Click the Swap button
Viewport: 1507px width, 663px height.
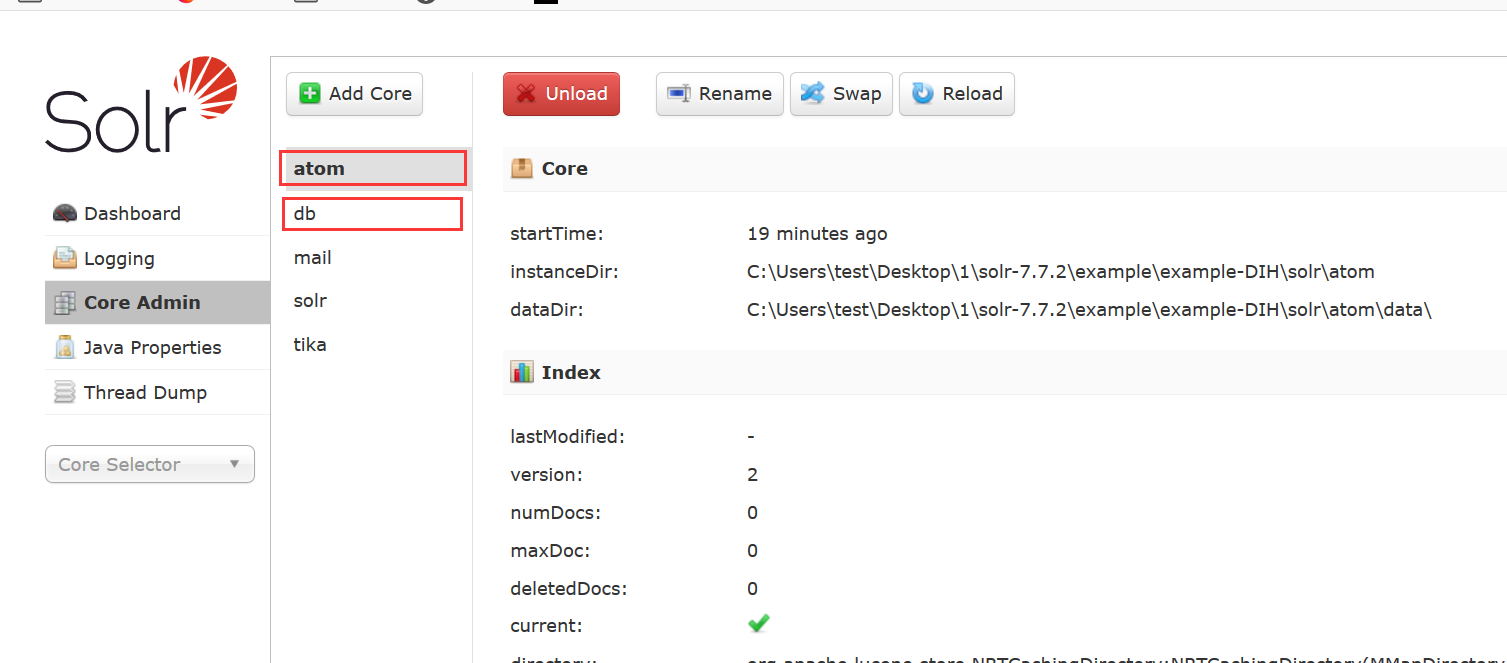(841, 93)
